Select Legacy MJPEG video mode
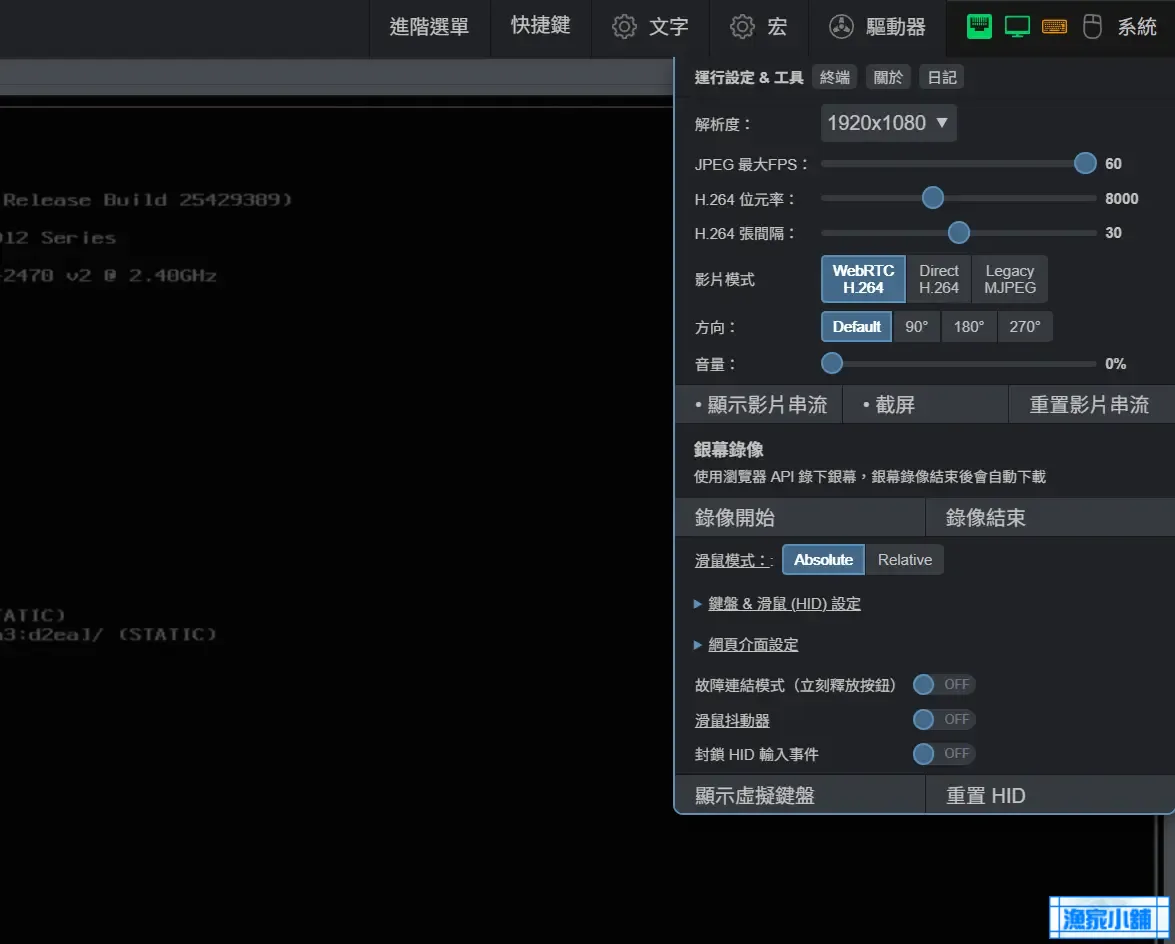This screenshot has width=1175, height=944. click(x=1009, y=279)
